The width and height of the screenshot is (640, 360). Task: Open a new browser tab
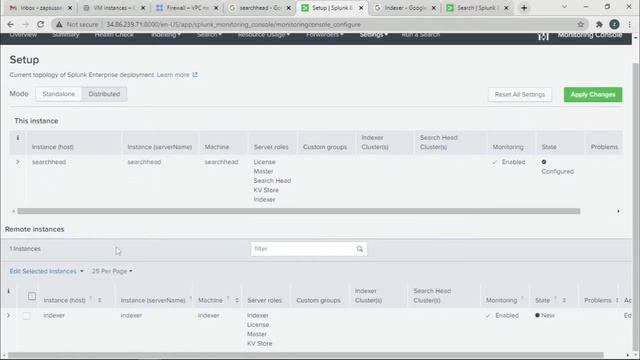tap(524, 8)
